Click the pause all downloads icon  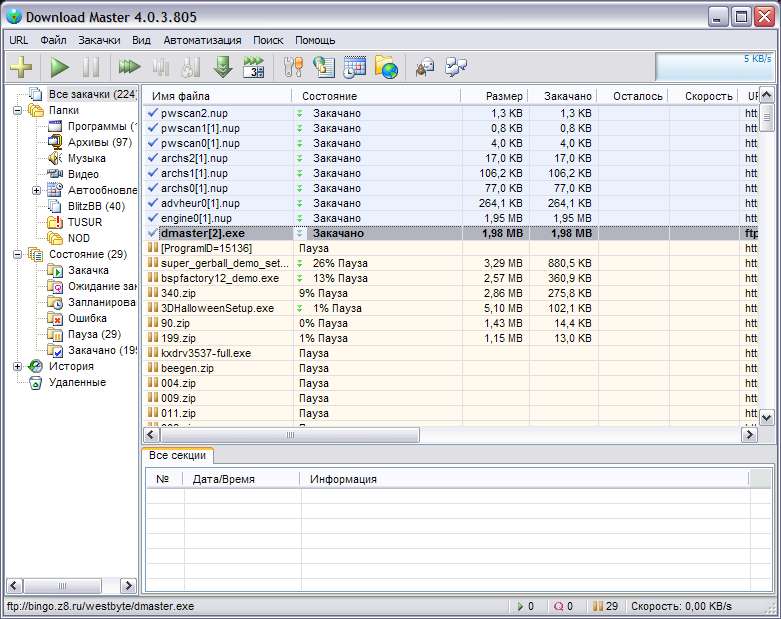pos(160,67)
